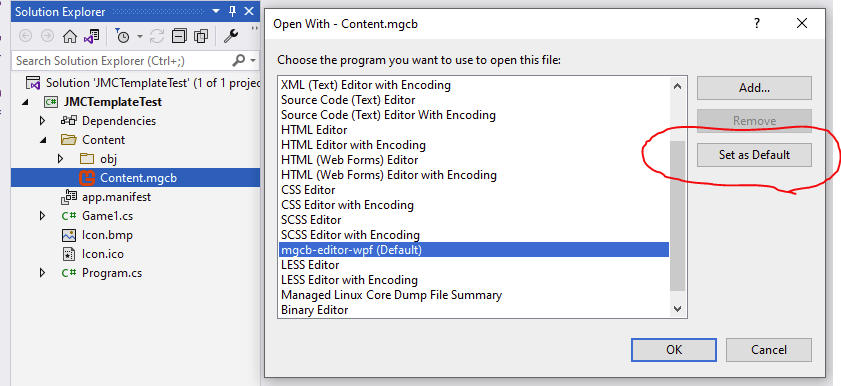
Task: Select 'HTML (Web Forms) Editor' entry
Action: (x=350, y=160)
